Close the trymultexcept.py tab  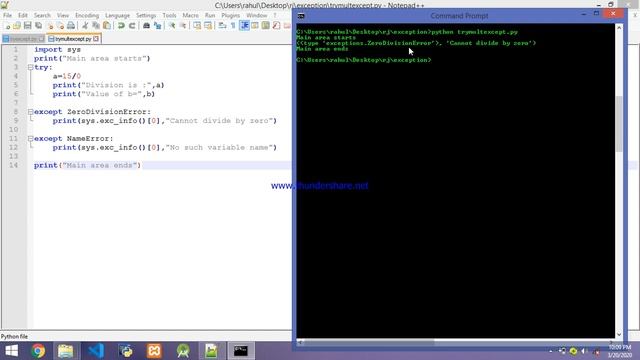click(x=96, y=39)
